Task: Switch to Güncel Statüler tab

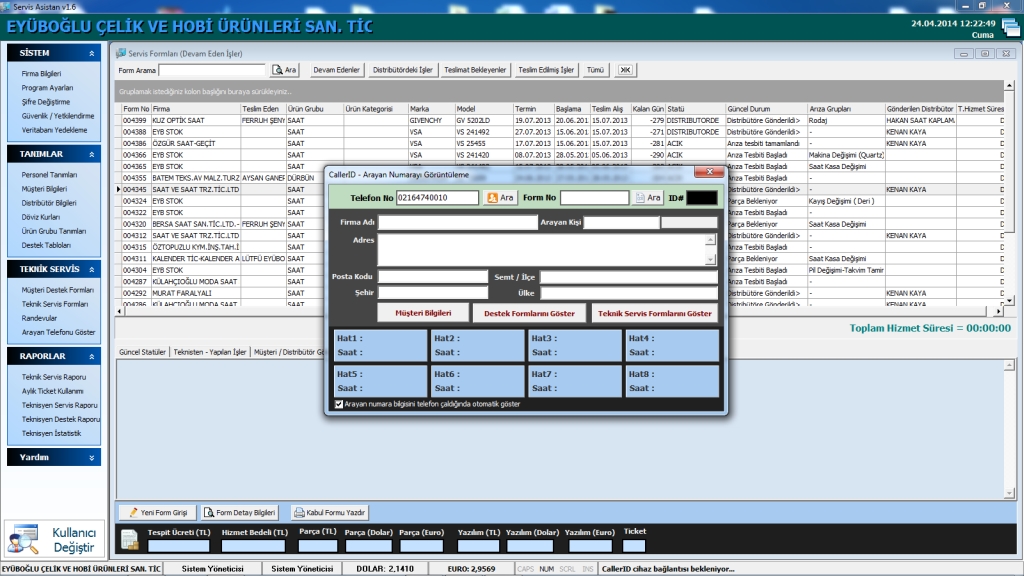Action: point(142,352)
